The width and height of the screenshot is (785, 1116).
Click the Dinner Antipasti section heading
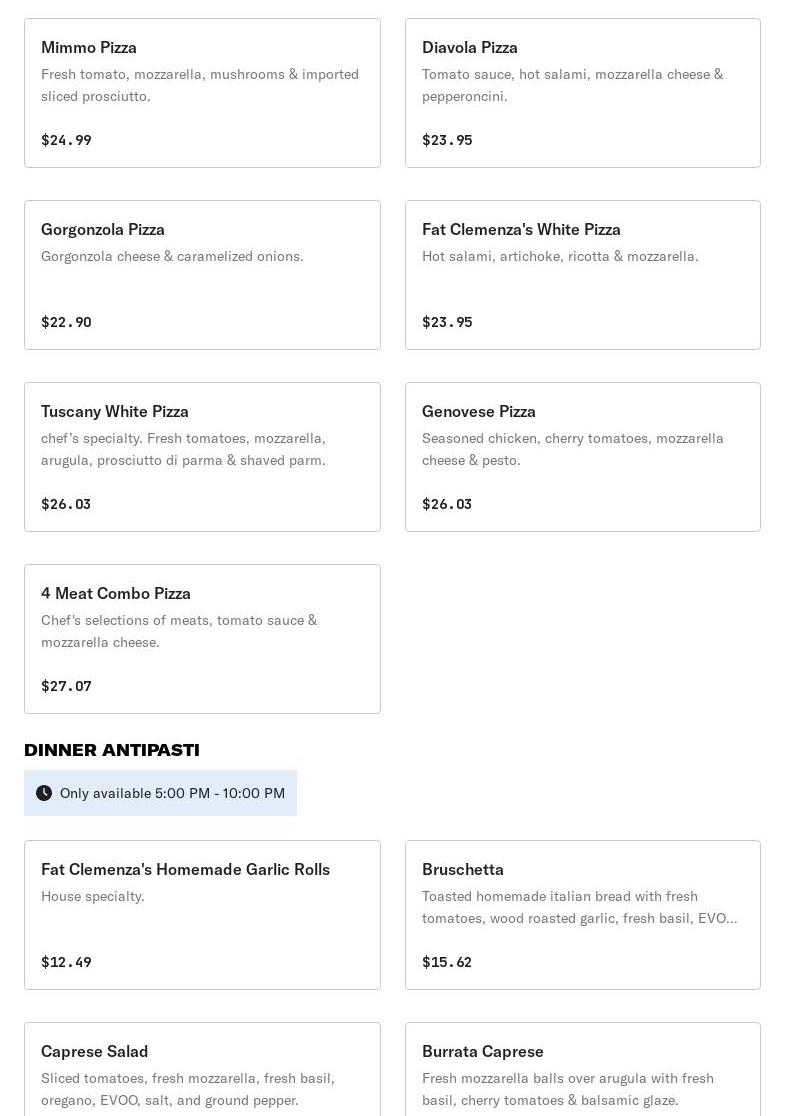(112, 750)
